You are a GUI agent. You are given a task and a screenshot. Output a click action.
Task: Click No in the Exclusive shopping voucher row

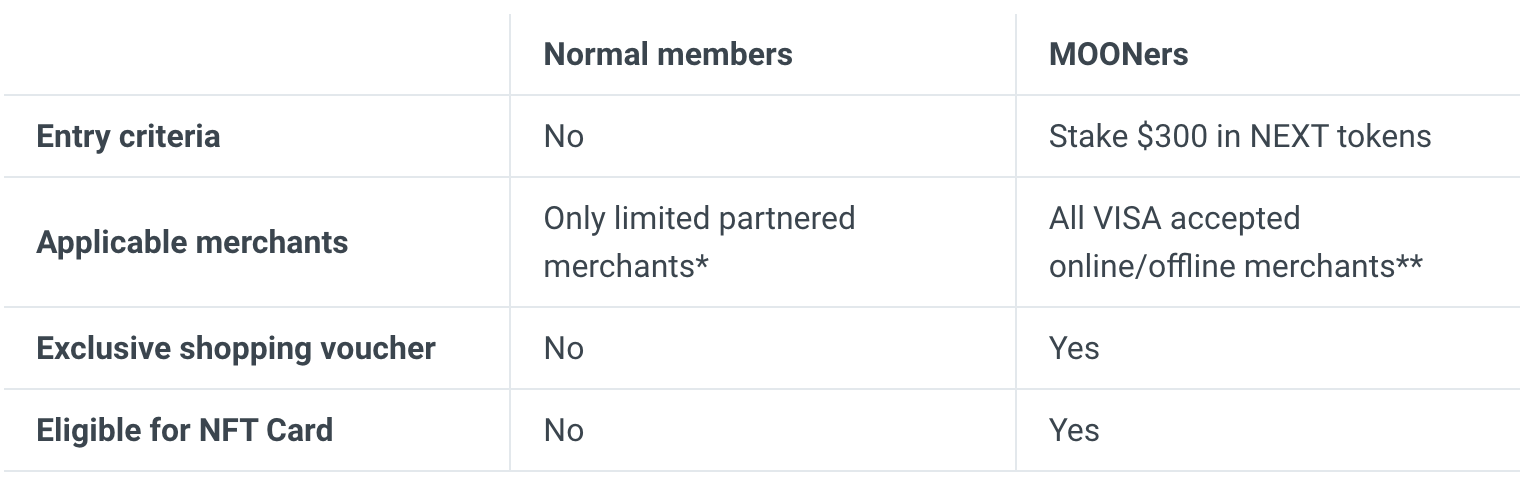(563, 348)
